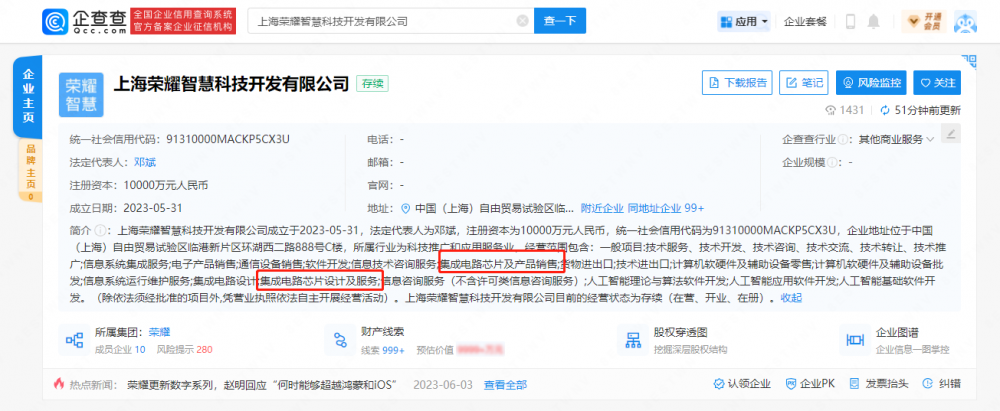Click the 股权穿透图 structure icon
The width and height of the screenshot is (1000, 411).
point(633,340)
